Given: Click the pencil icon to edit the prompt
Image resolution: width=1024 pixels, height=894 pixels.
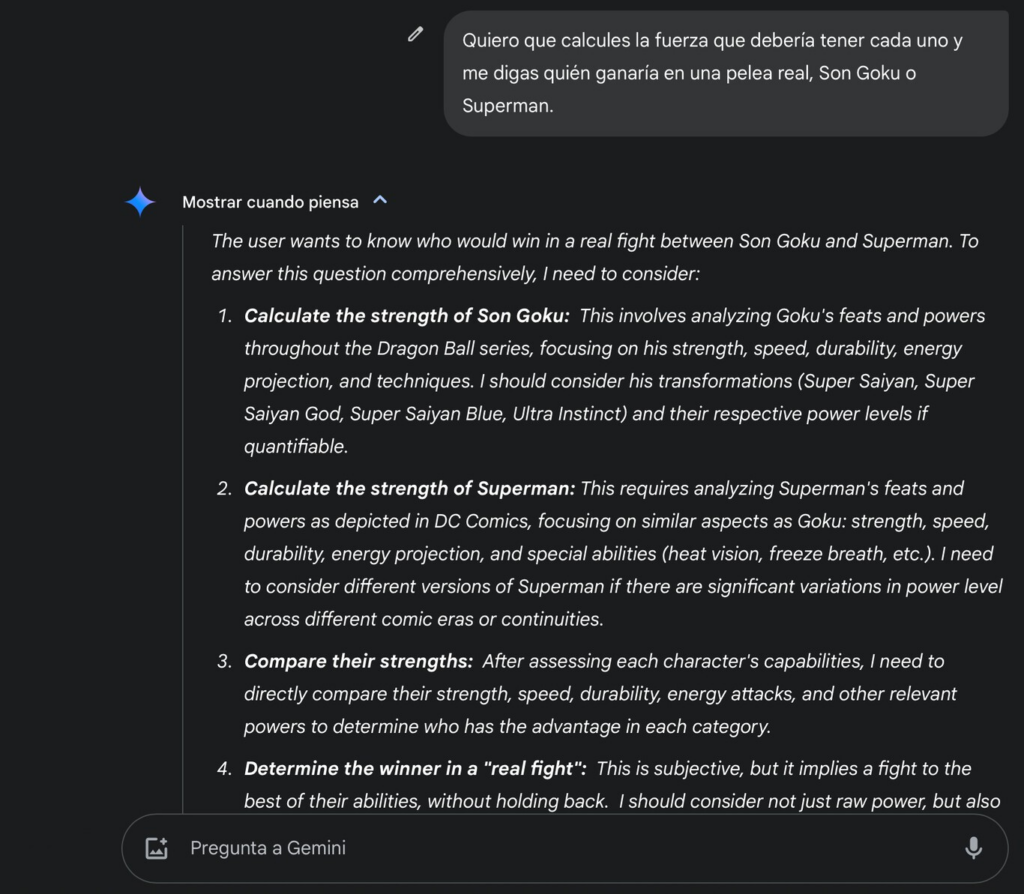Looking at the screenshot, I should [x=415, y=34].
